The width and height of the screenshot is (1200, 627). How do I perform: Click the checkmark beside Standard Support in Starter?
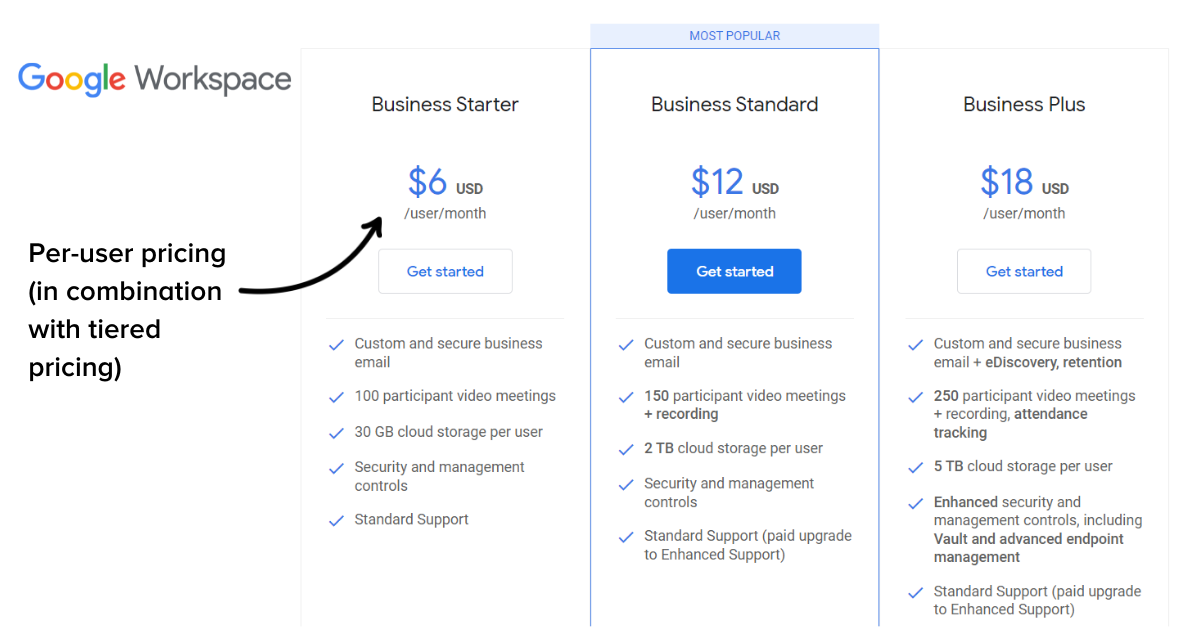336,519
